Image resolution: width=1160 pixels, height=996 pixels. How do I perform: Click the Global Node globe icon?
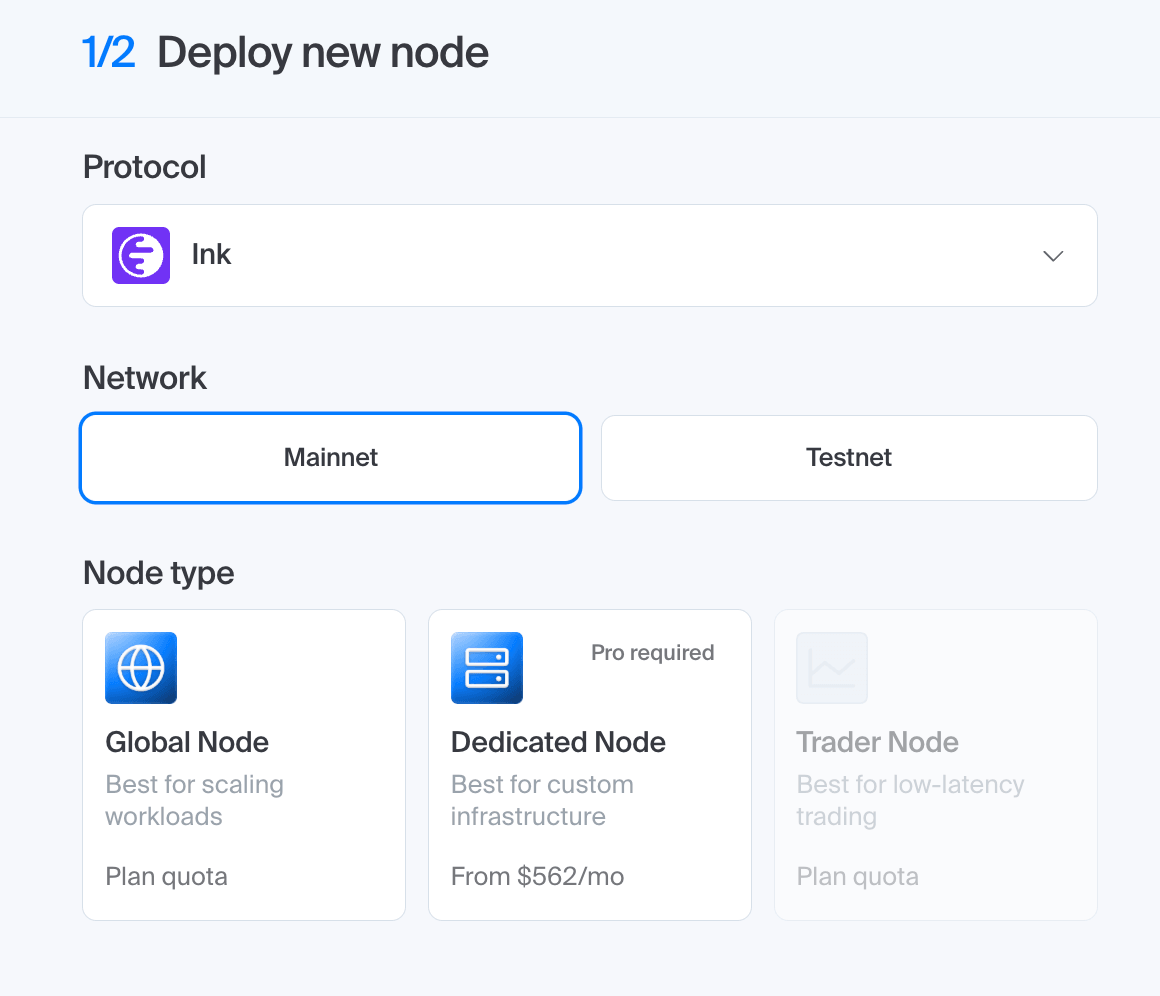pos(141,667)
